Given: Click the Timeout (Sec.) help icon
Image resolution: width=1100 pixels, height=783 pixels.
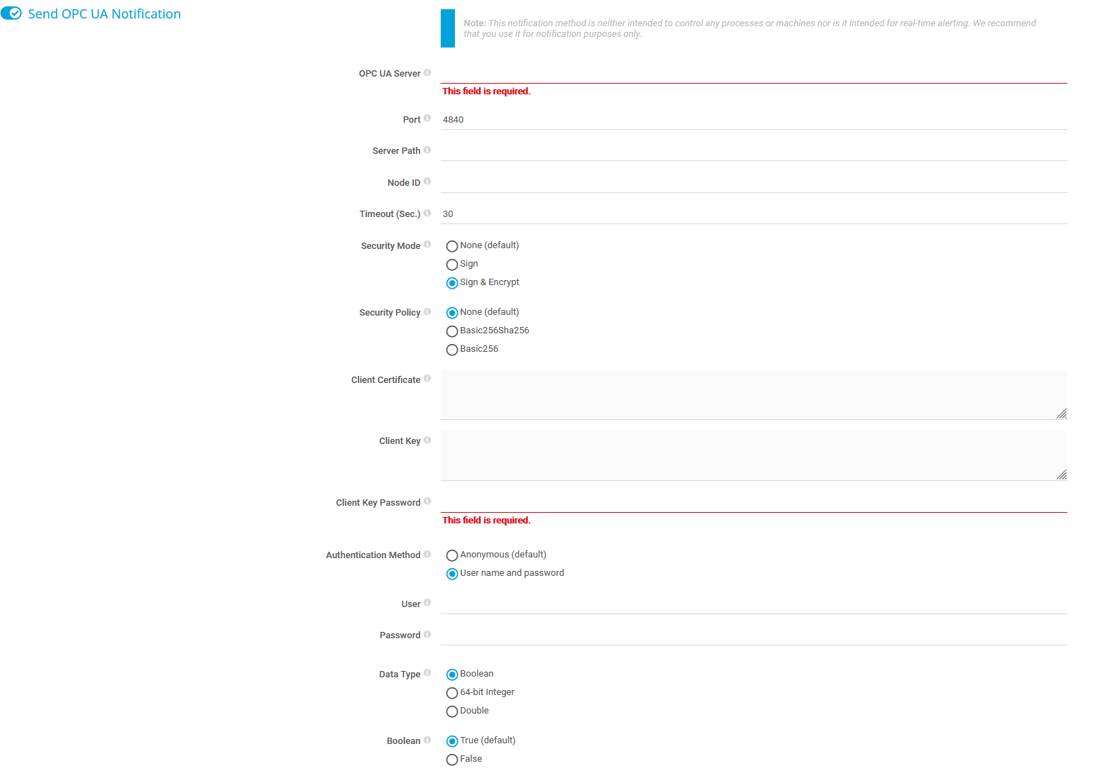Looking at the screenshot, I should (427, 212).
